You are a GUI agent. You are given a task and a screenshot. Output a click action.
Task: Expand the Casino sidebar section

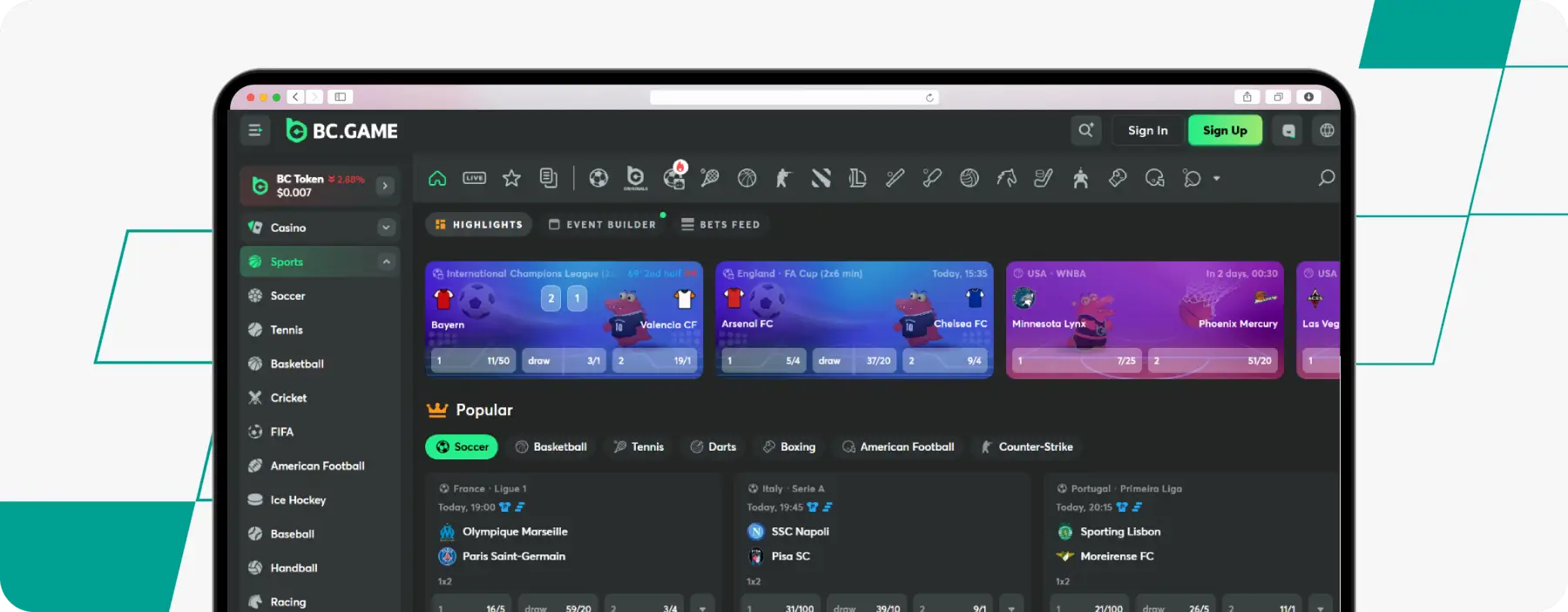tap(386, 228)
